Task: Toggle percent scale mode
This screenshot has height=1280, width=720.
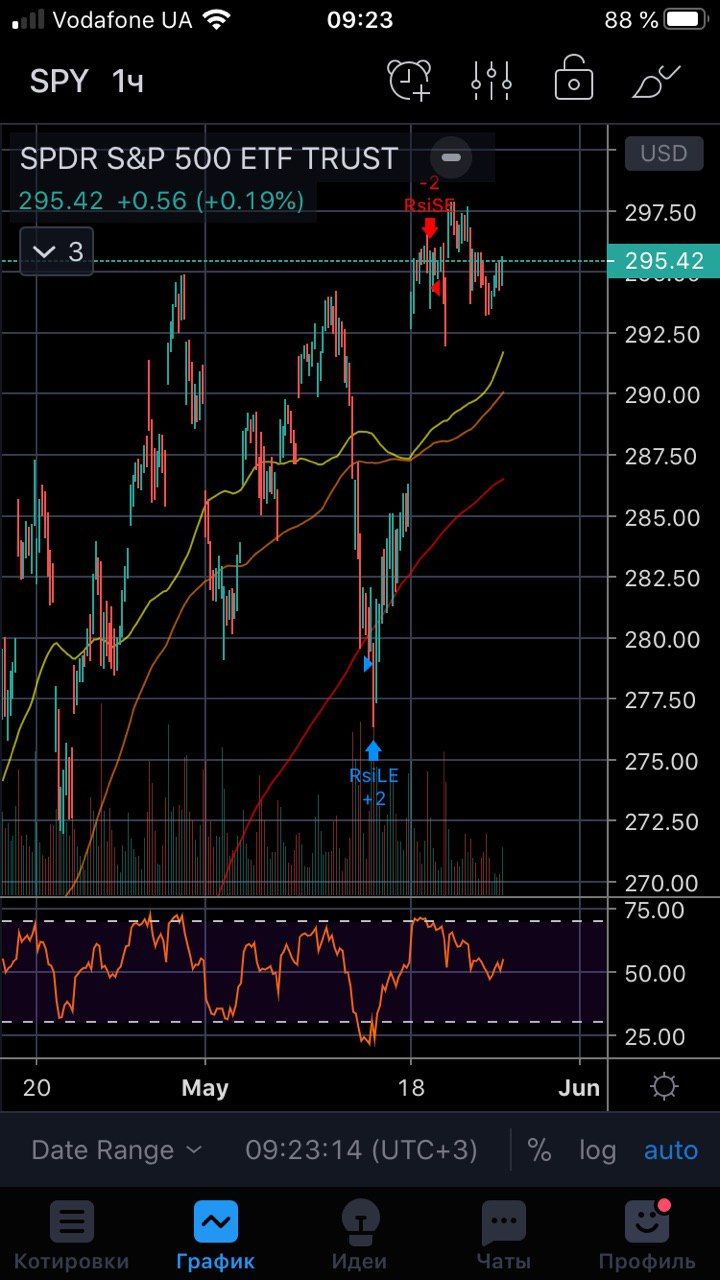Action: point(539,1150)
